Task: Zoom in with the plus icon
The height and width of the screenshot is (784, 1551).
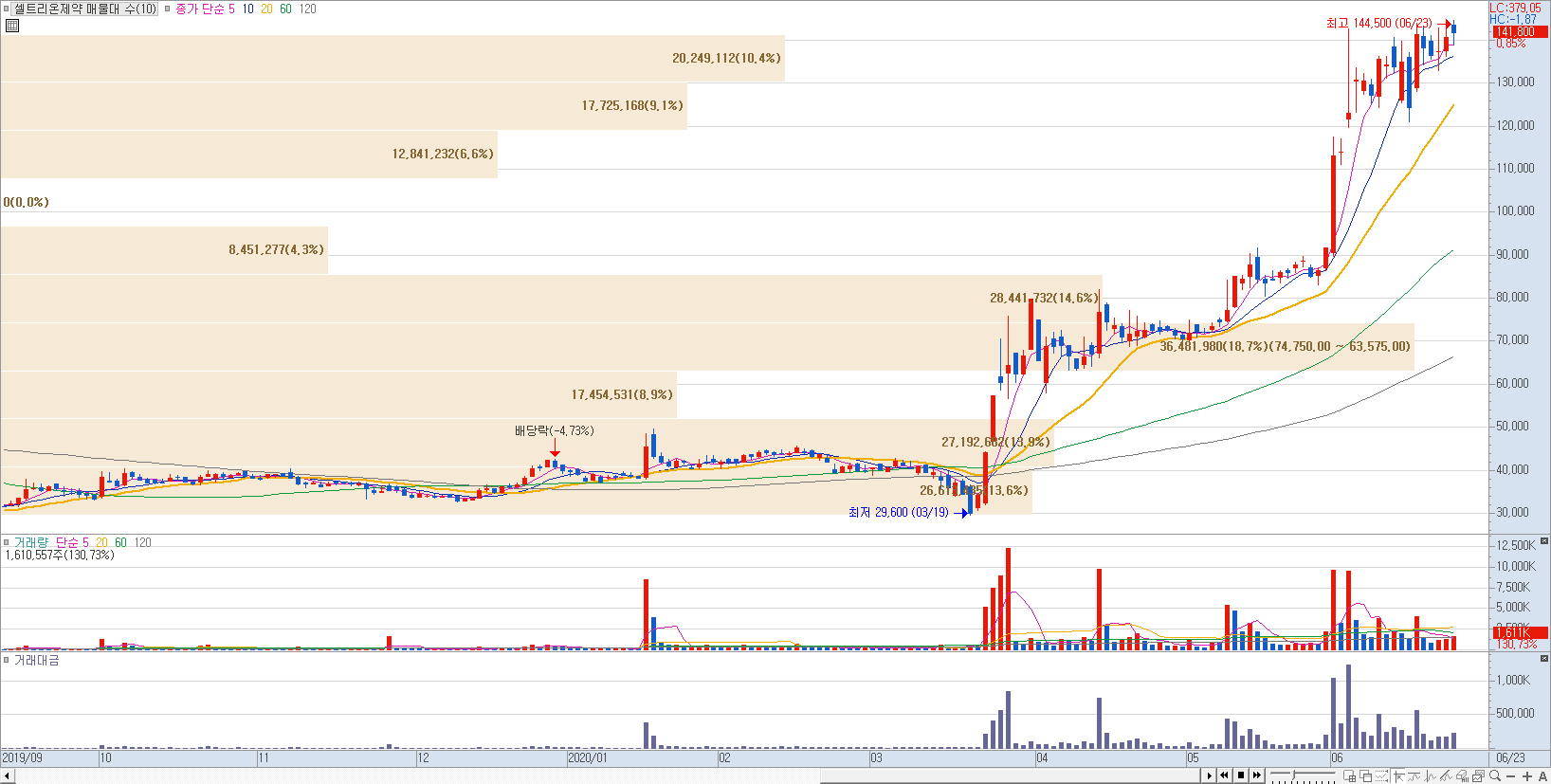Action: pos(1526,775)
